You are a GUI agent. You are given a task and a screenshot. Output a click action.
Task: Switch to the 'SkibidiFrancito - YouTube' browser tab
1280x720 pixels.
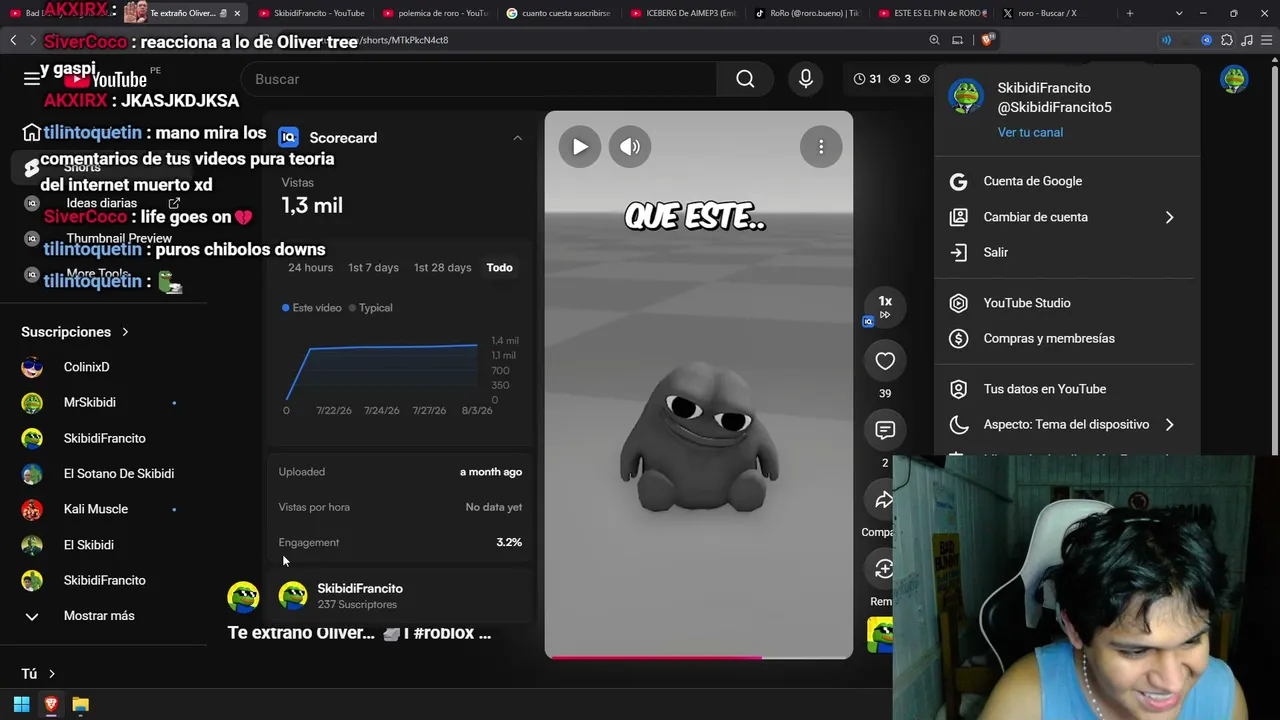pyautogui.click(x=311, y=13)
